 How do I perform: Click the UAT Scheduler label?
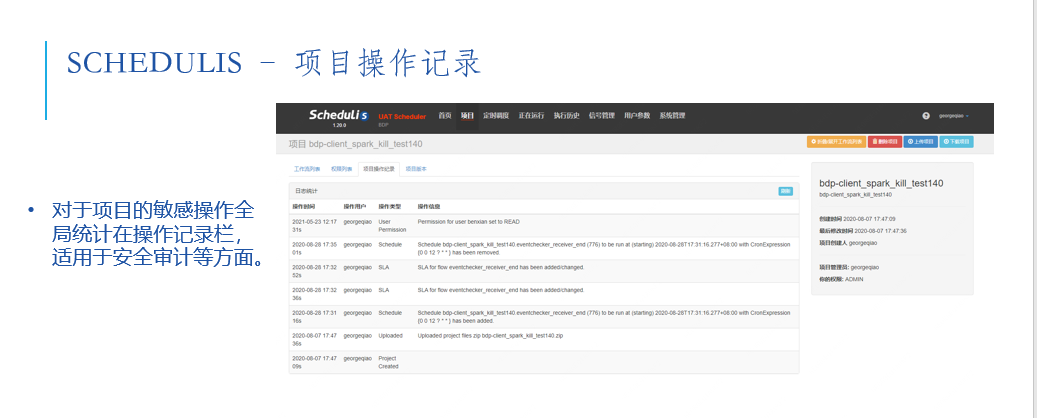pos(402,116)
